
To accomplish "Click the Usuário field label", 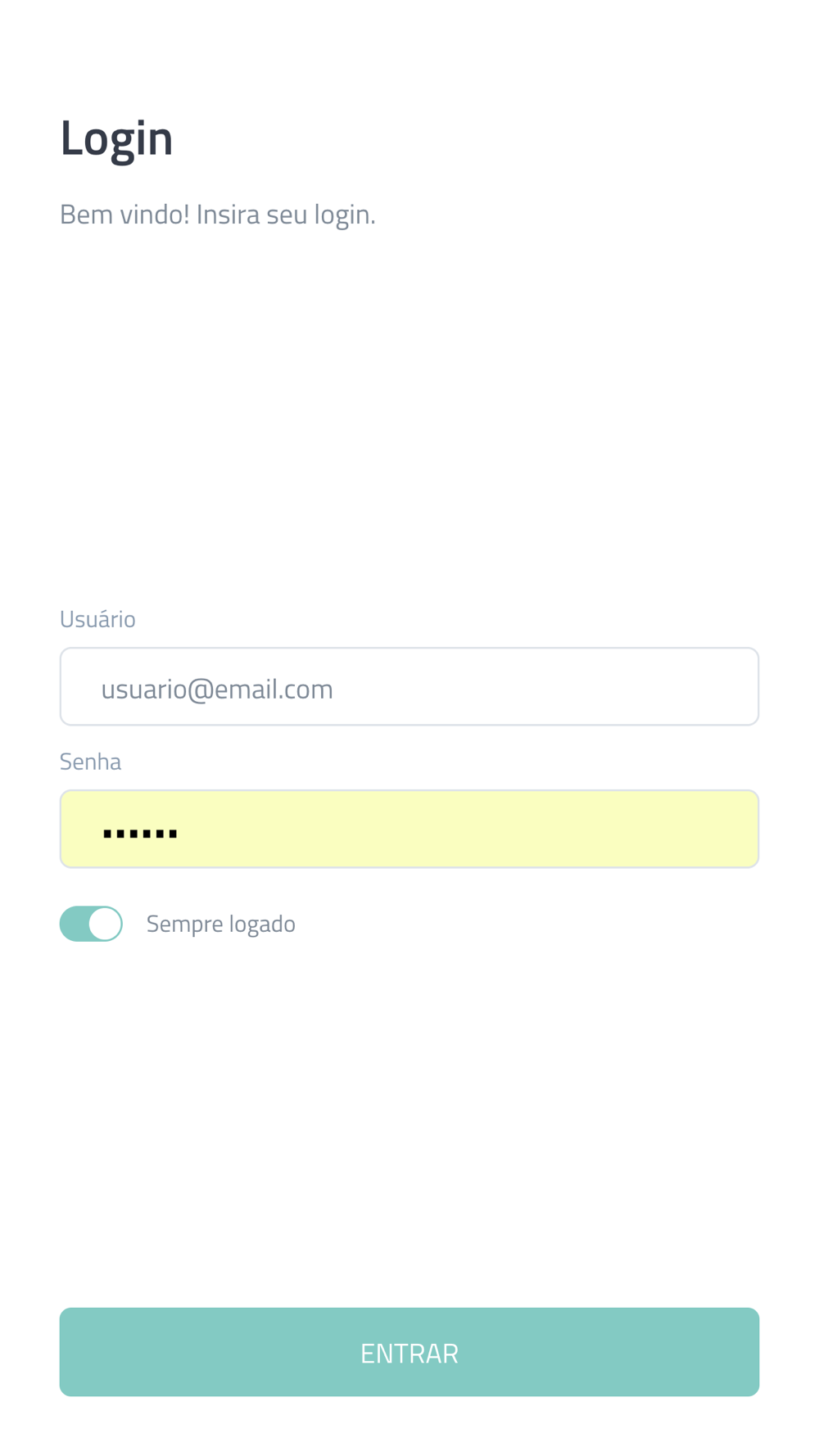I will (97, 619).
